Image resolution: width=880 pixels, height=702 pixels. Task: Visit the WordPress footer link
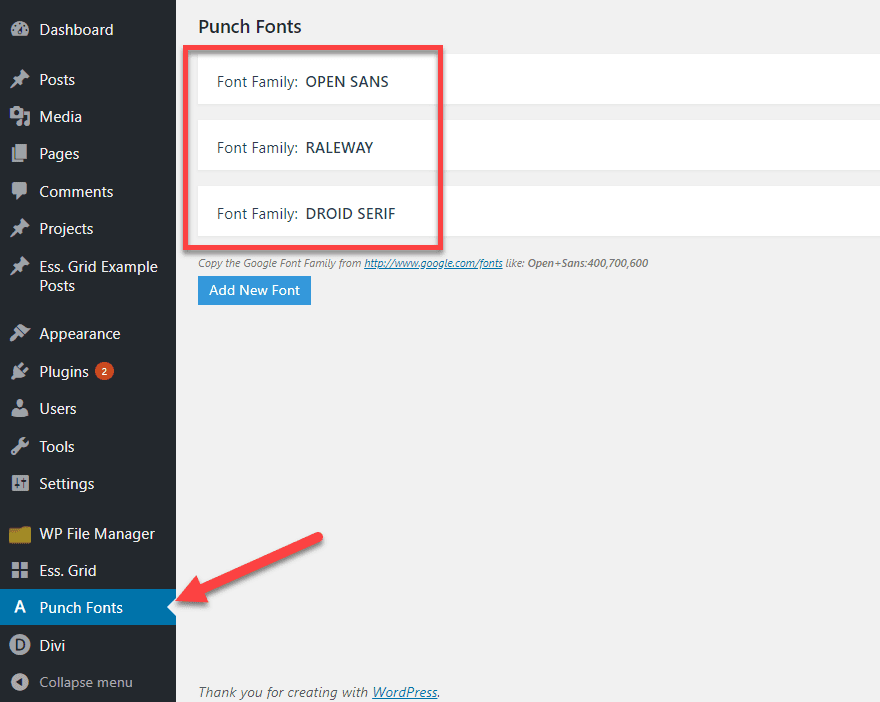click(x=405, y=692)
